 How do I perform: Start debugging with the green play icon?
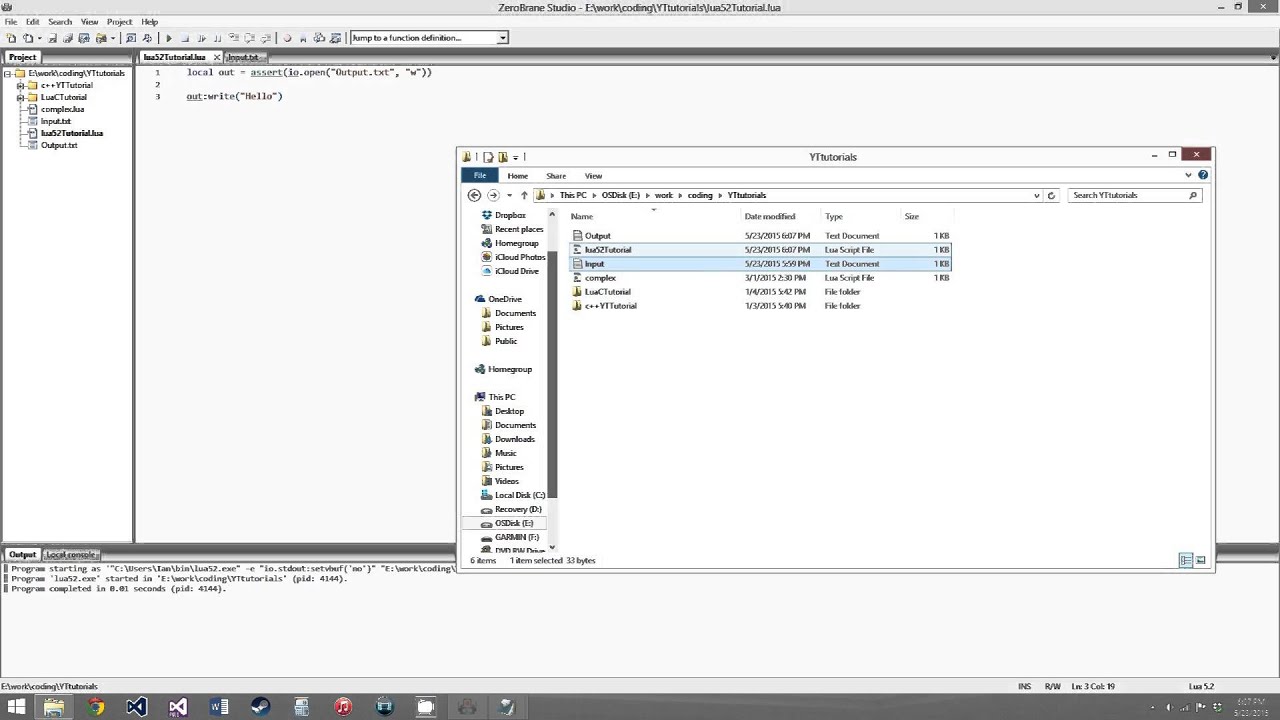pos(168,38)
